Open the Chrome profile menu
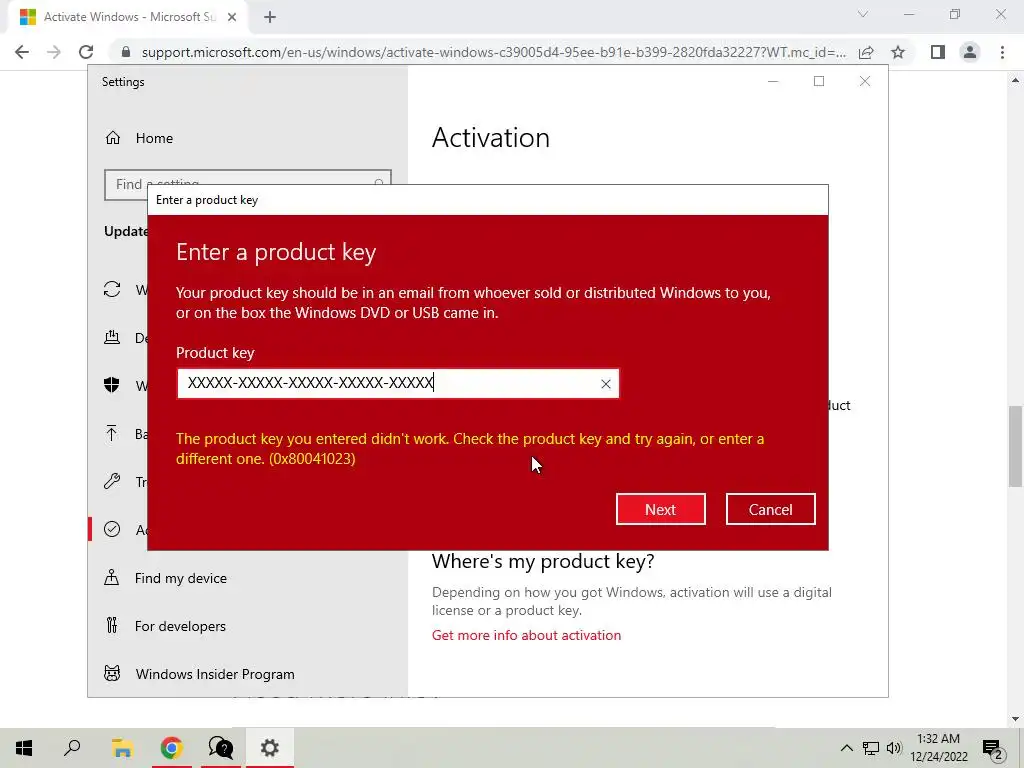The width and height of the screenshot is (1024, 768). [x=970, y=52]
